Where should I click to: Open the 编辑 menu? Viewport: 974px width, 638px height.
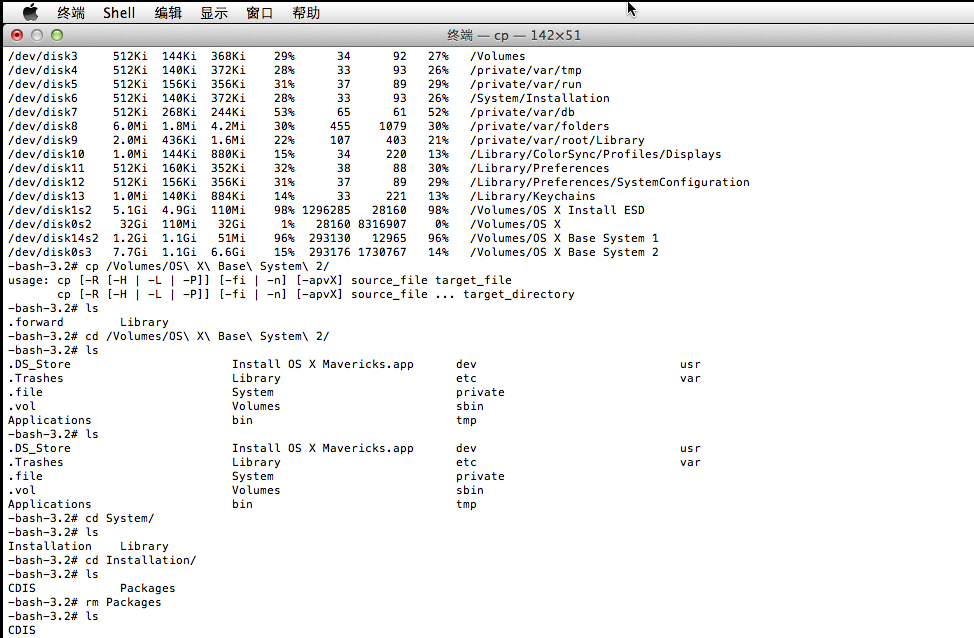coord(168,12)
